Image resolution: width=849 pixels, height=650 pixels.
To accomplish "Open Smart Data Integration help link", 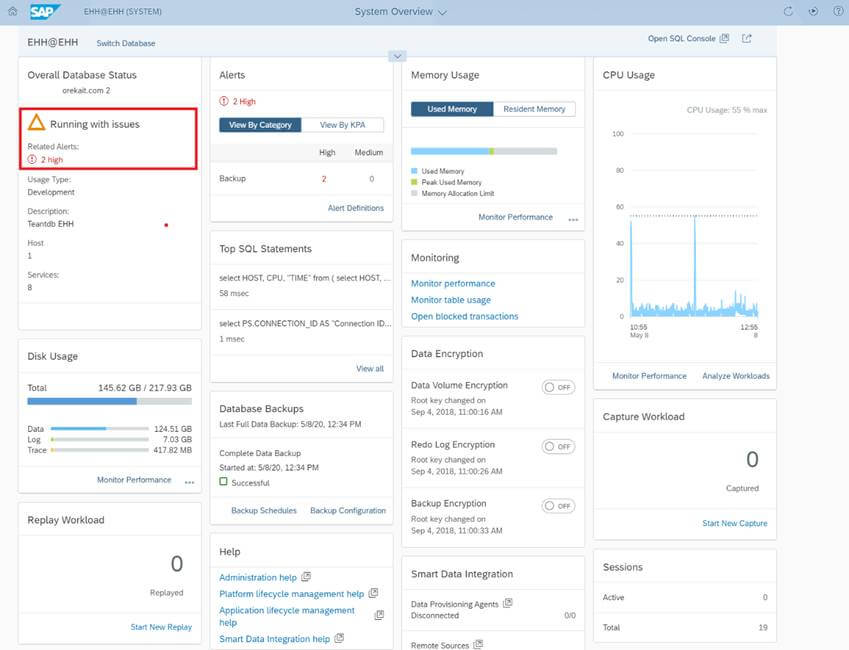I will coord(275,639).
